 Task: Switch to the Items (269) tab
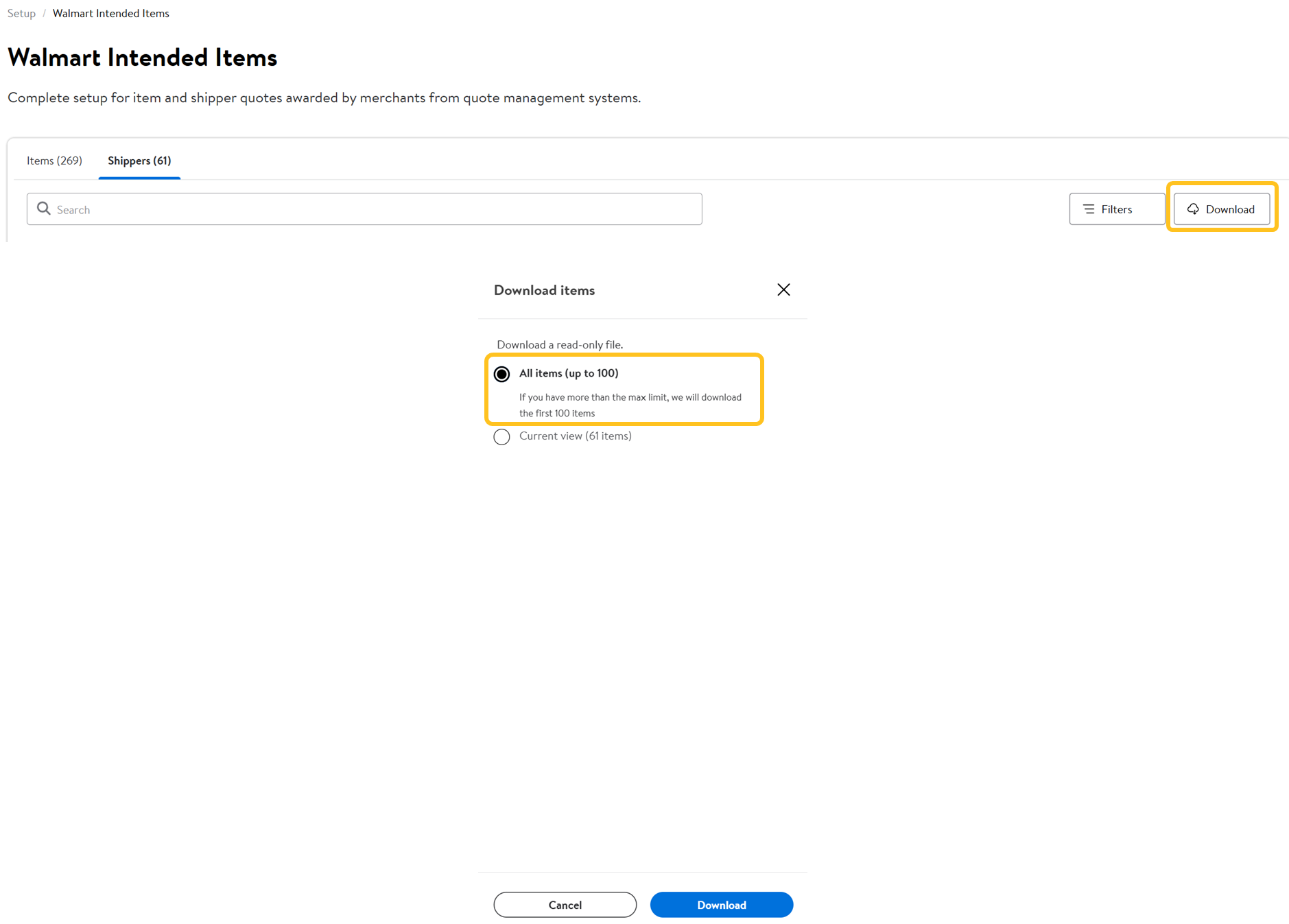(x=54, y=161)
